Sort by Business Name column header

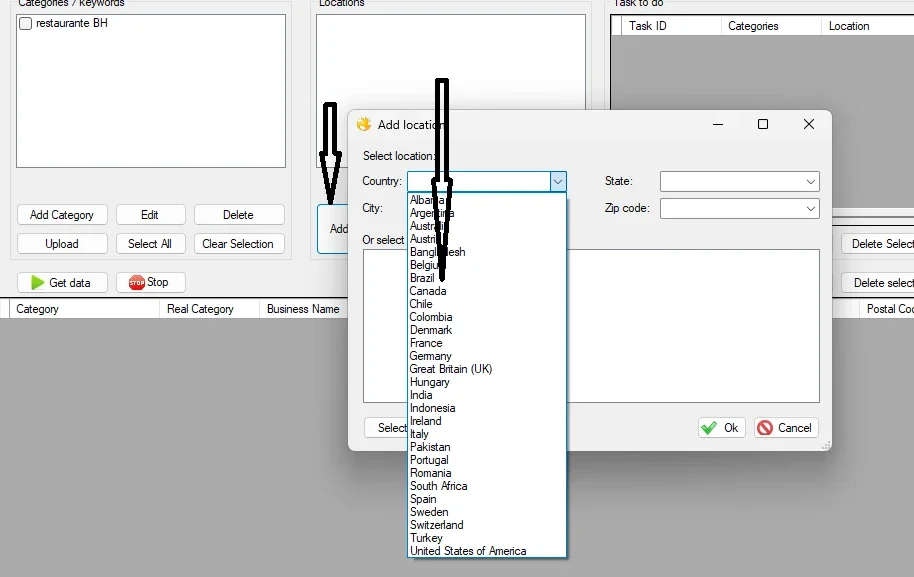[x=303, y=309]
